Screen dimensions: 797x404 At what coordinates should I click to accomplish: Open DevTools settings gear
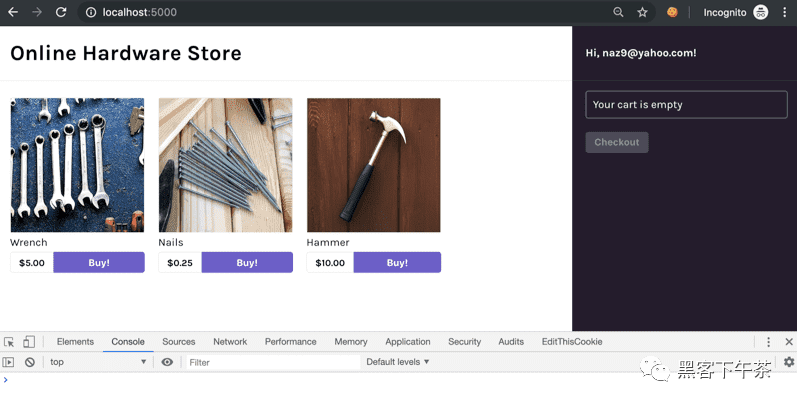click(x=788, y=362)
